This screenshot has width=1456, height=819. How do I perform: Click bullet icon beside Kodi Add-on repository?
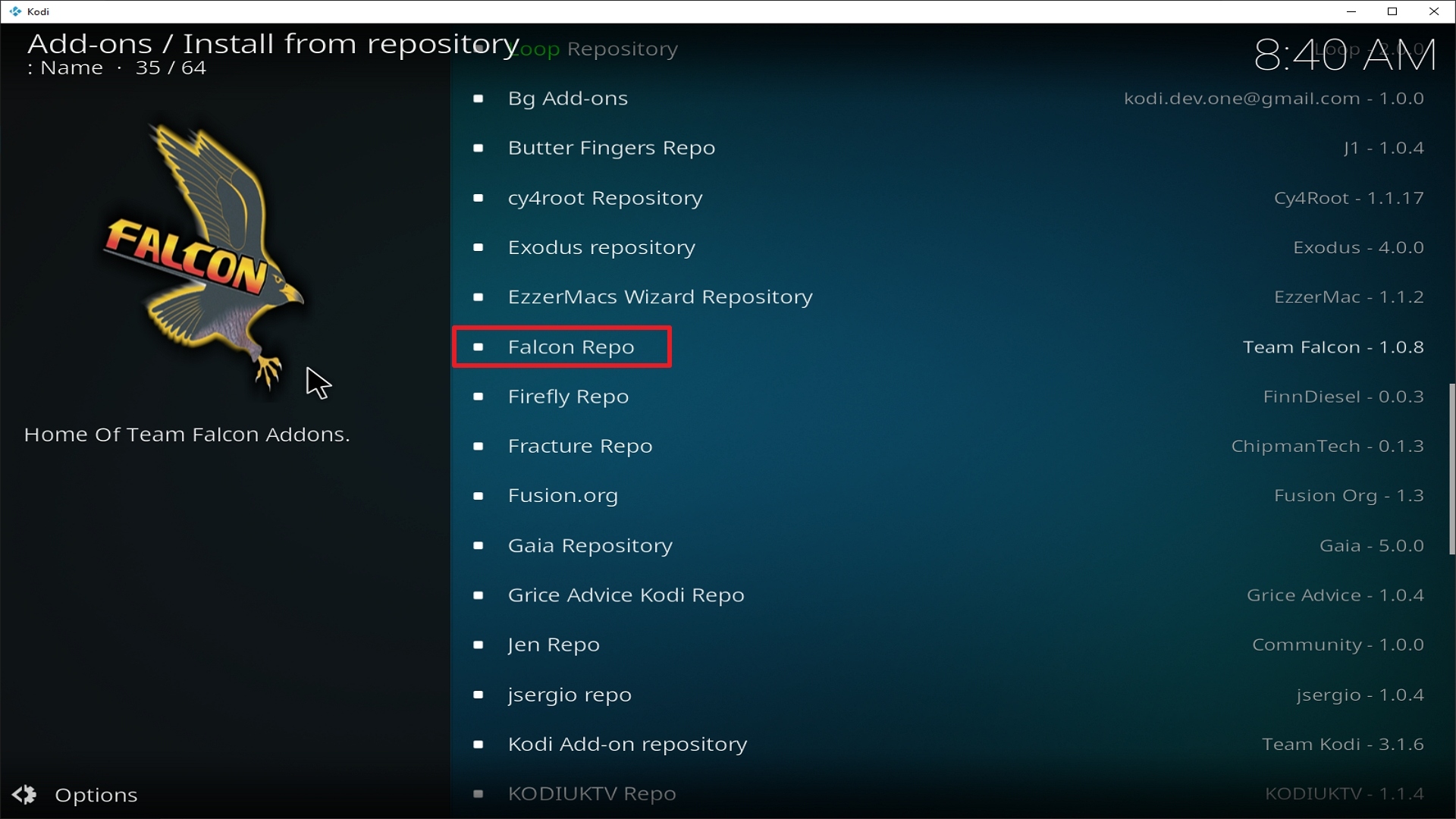click(x=478, y=744)
